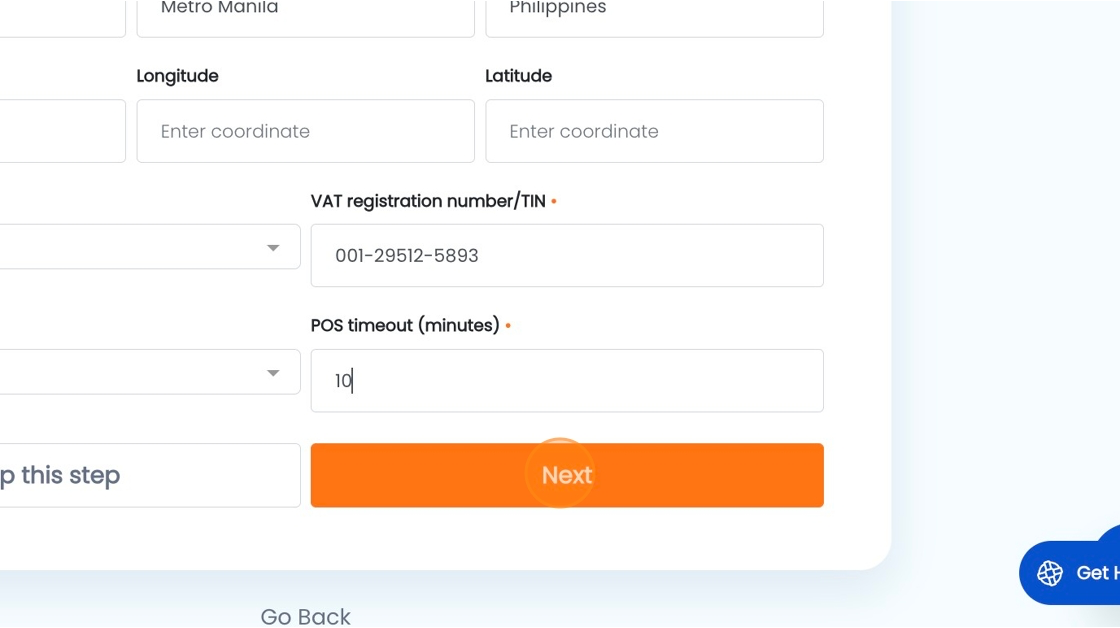
Task: Click the Latitude label
Action: 519,76
